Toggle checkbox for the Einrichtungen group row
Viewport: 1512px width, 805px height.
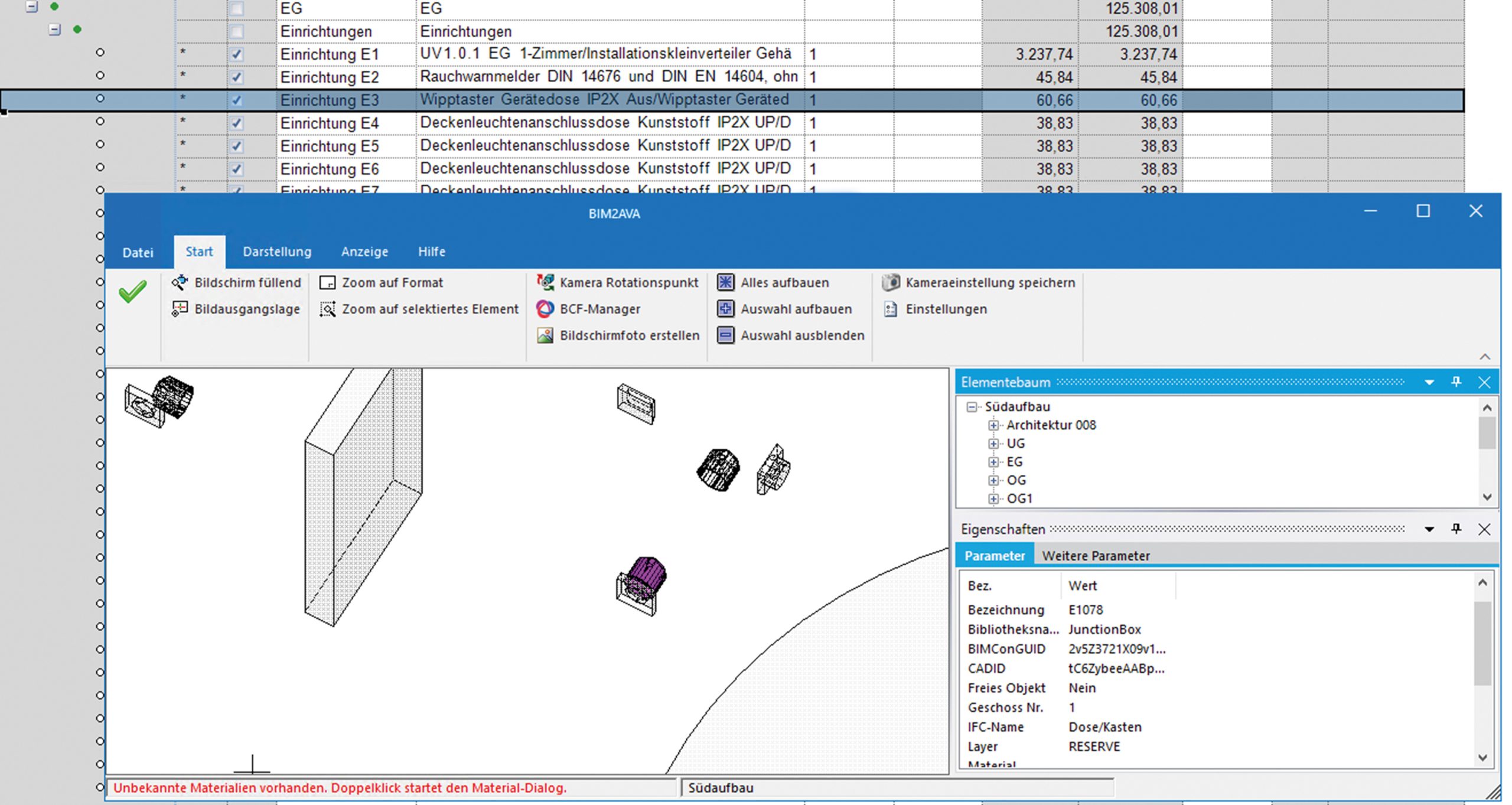[237, 31]
